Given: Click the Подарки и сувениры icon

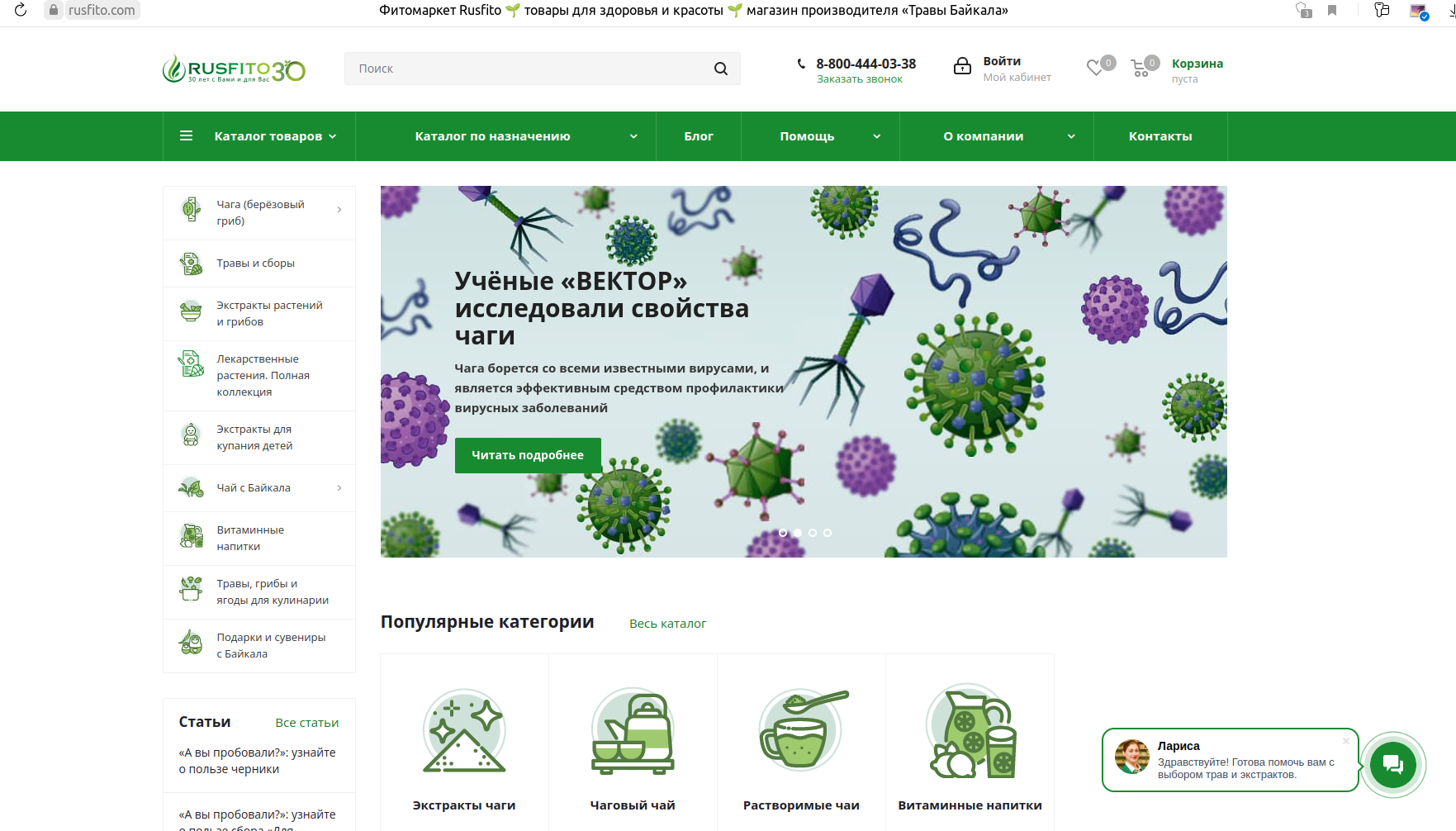Looking at the screenshot, I should coord(191,642).
